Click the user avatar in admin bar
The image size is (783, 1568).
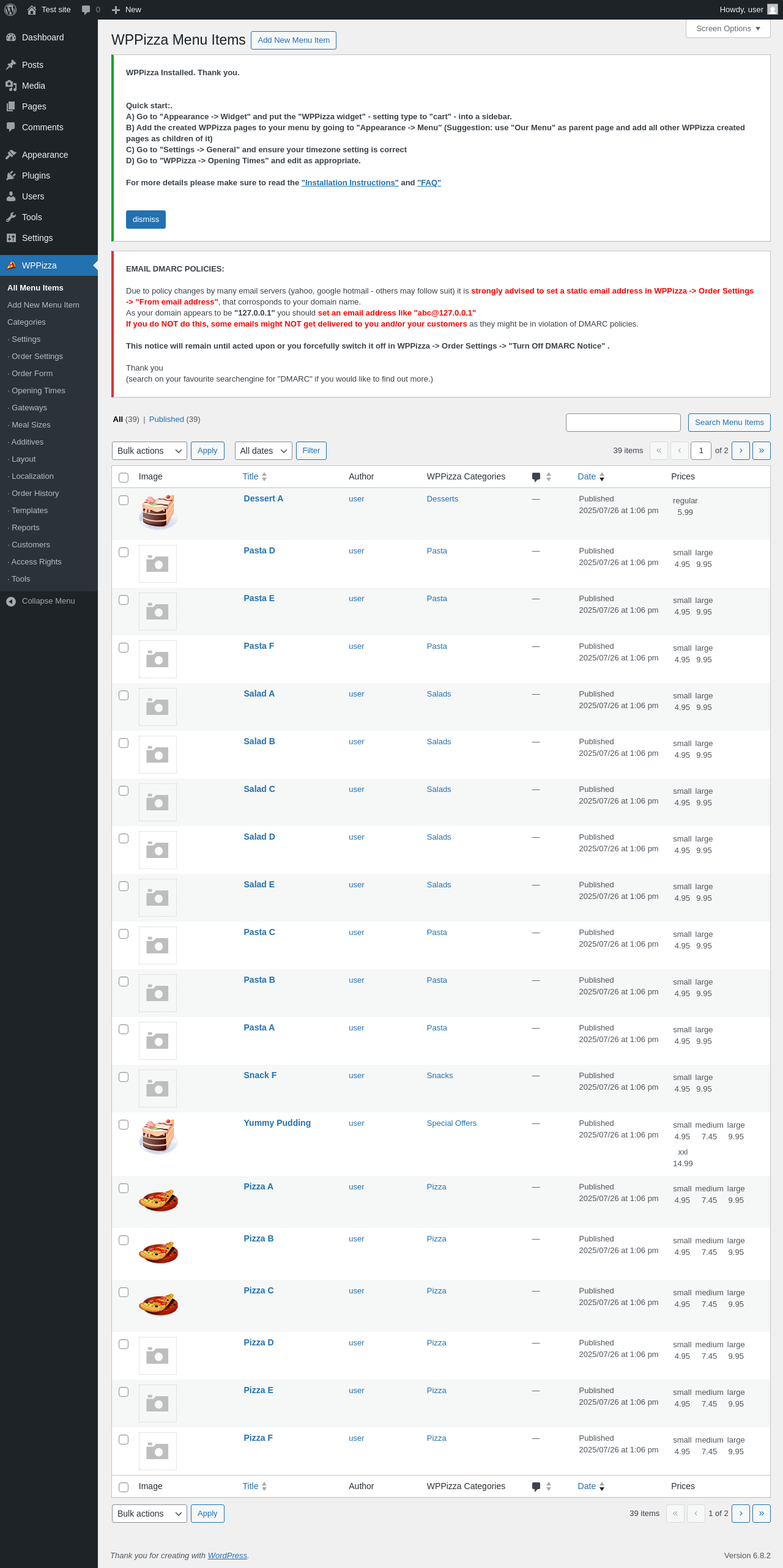point(773,10)
